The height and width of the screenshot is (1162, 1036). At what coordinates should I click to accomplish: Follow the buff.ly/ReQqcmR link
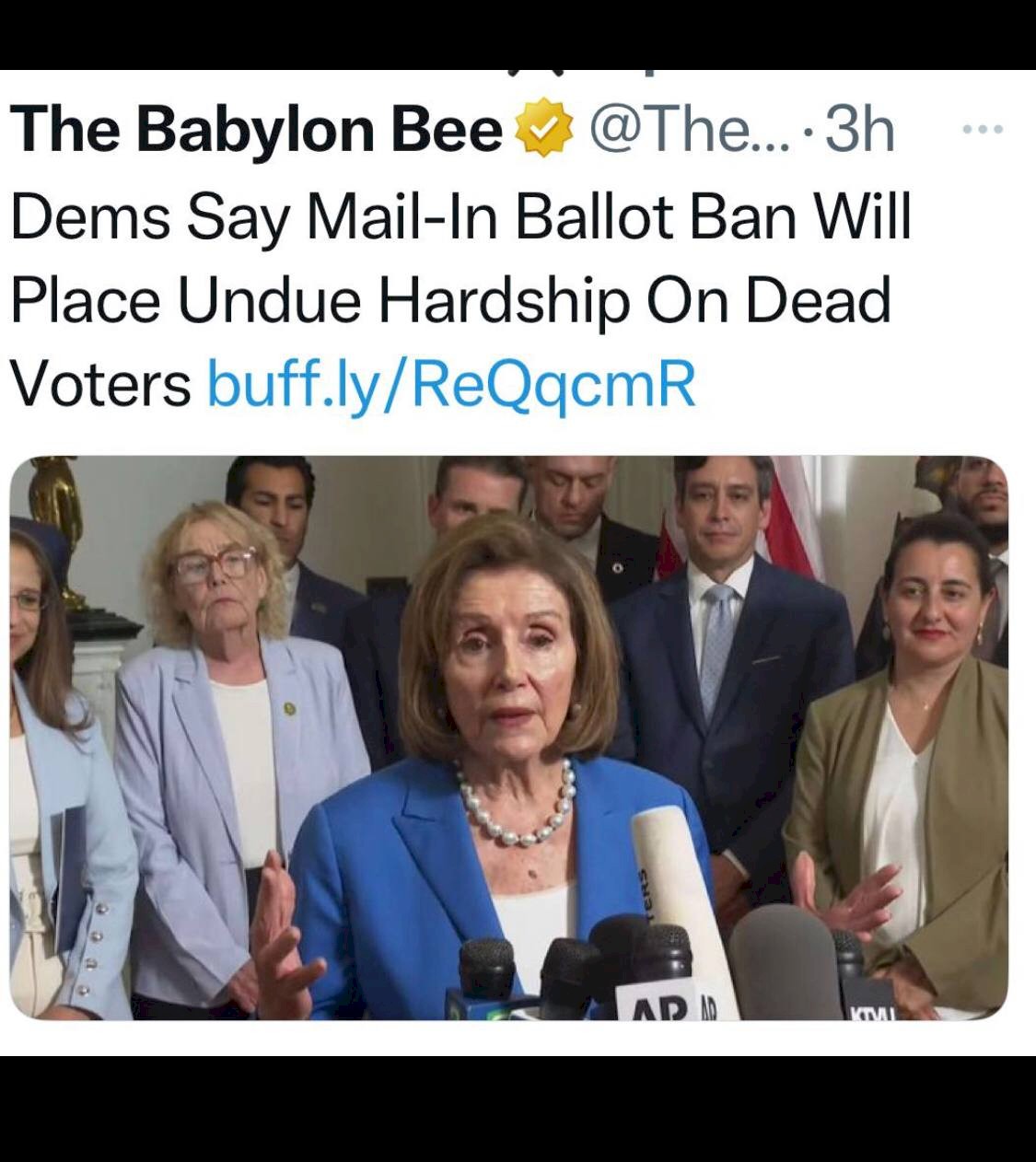pyautogui.click(x=451, y=383)
